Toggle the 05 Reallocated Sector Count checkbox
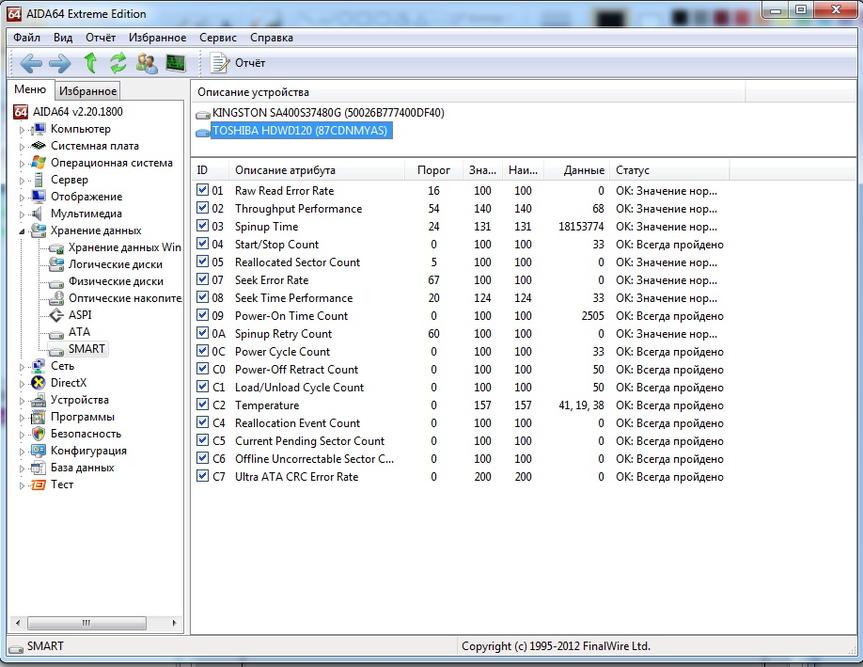The height and width of the screenshot is (667, 863). tap(203, 262)
